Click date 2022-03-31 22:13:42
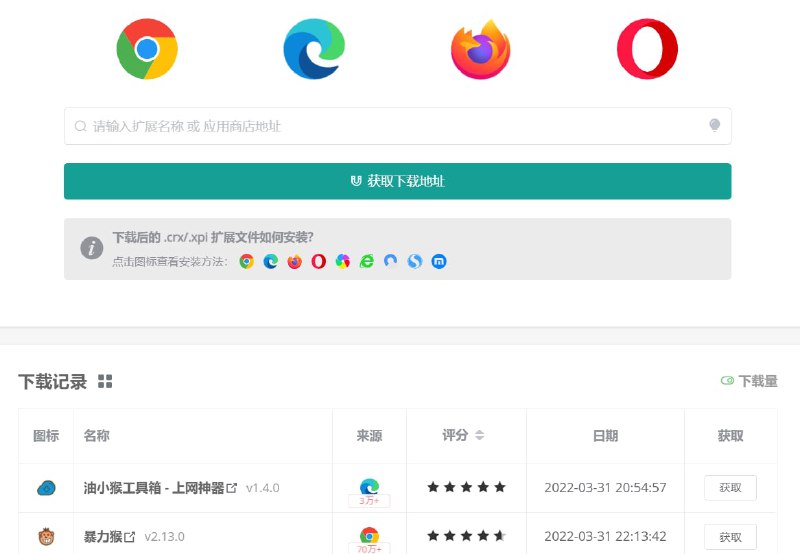The width and height of the screenshot is (800, 554). (605, 537)
